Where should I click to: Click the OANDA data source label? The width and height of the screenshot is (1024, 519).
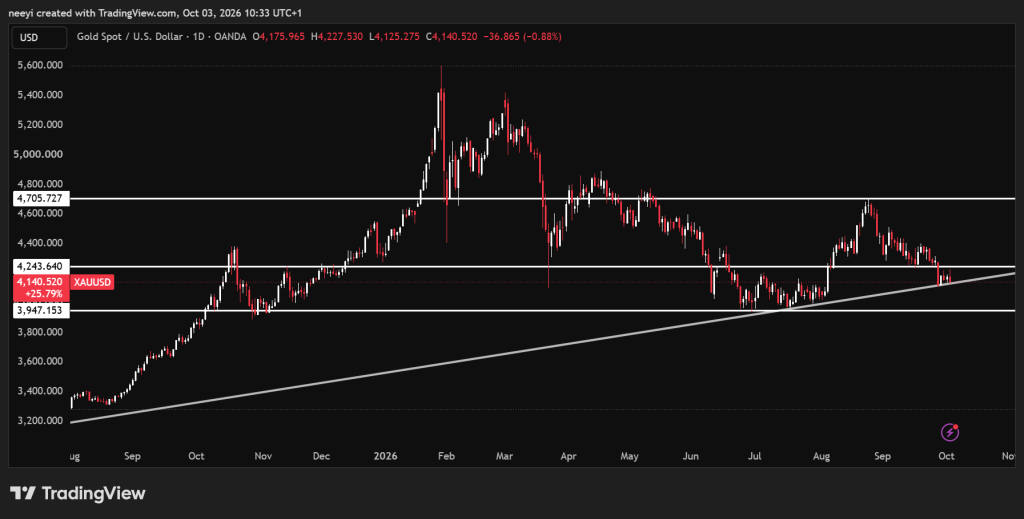pyautogui.click(x=231, y=37)
